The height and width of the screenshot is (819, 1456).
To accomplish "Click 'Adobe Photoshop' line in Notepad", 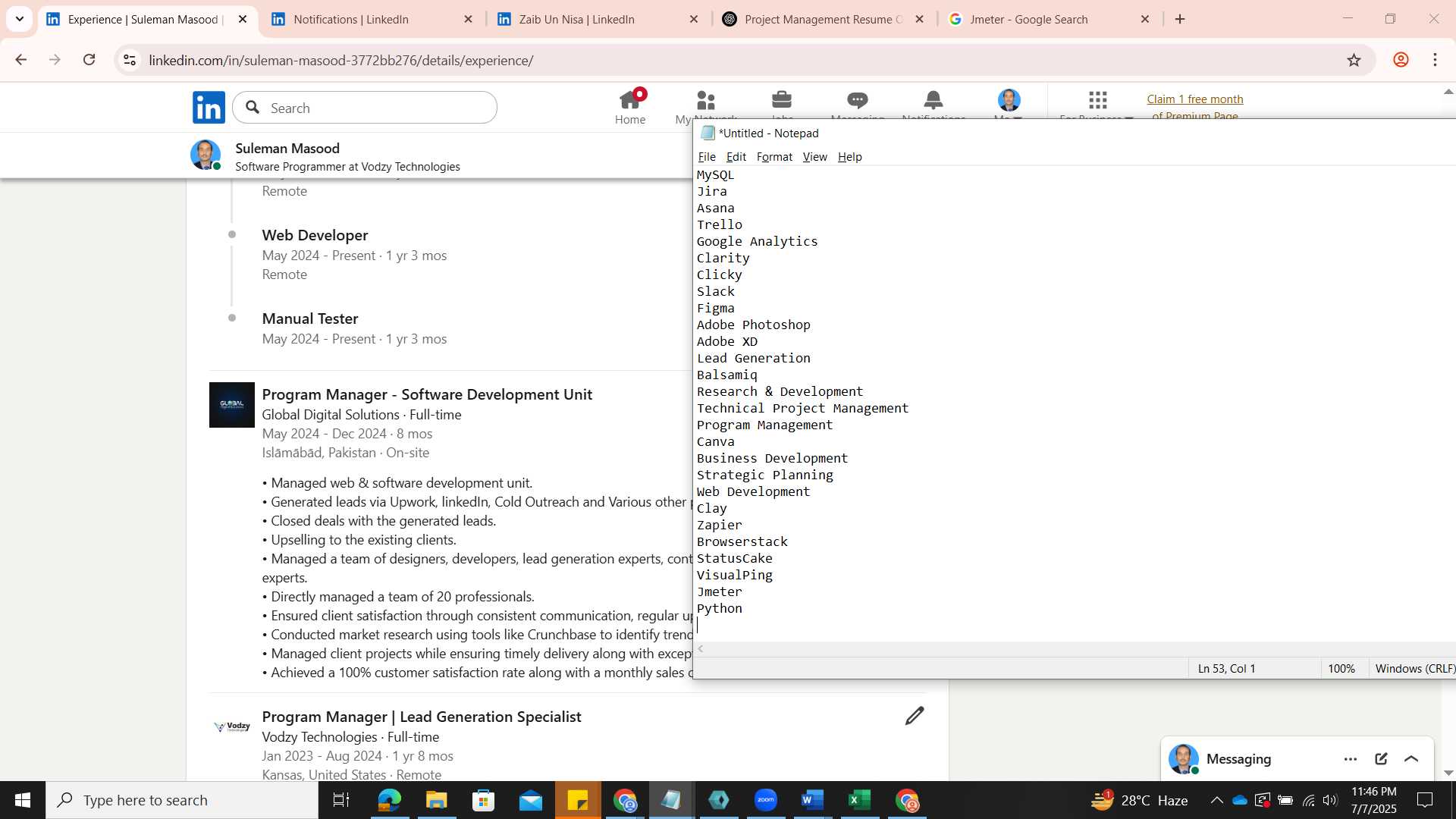I will [x=754, y=325].
